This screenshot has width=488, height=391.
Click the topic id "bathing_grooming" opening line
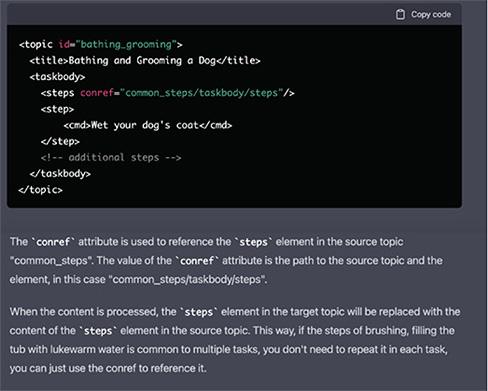coord(101,44)
